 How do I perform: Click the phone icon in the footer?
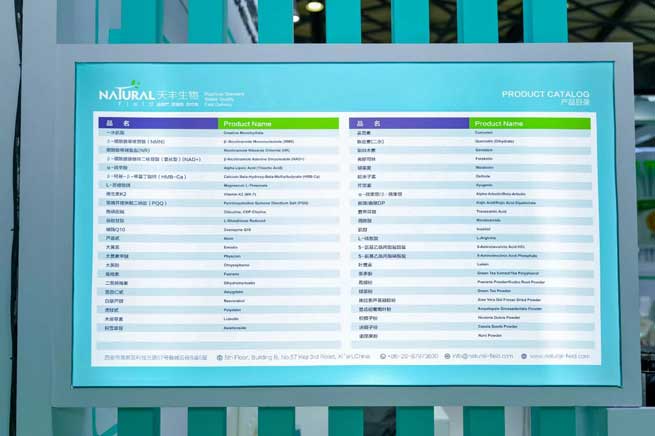pyautogui.click(x=384, y=356)
